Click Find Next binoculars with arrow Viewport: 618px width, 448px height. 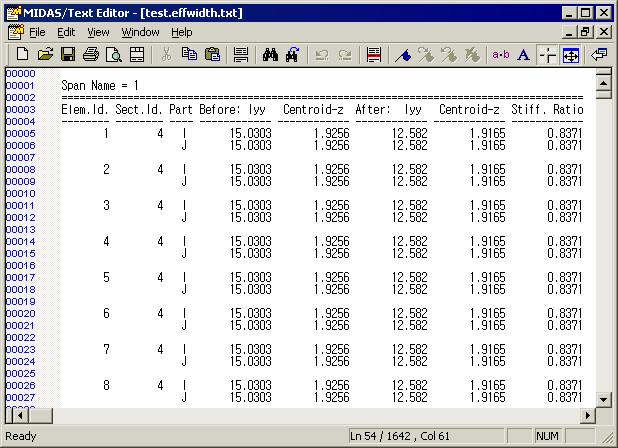point(293,54)
